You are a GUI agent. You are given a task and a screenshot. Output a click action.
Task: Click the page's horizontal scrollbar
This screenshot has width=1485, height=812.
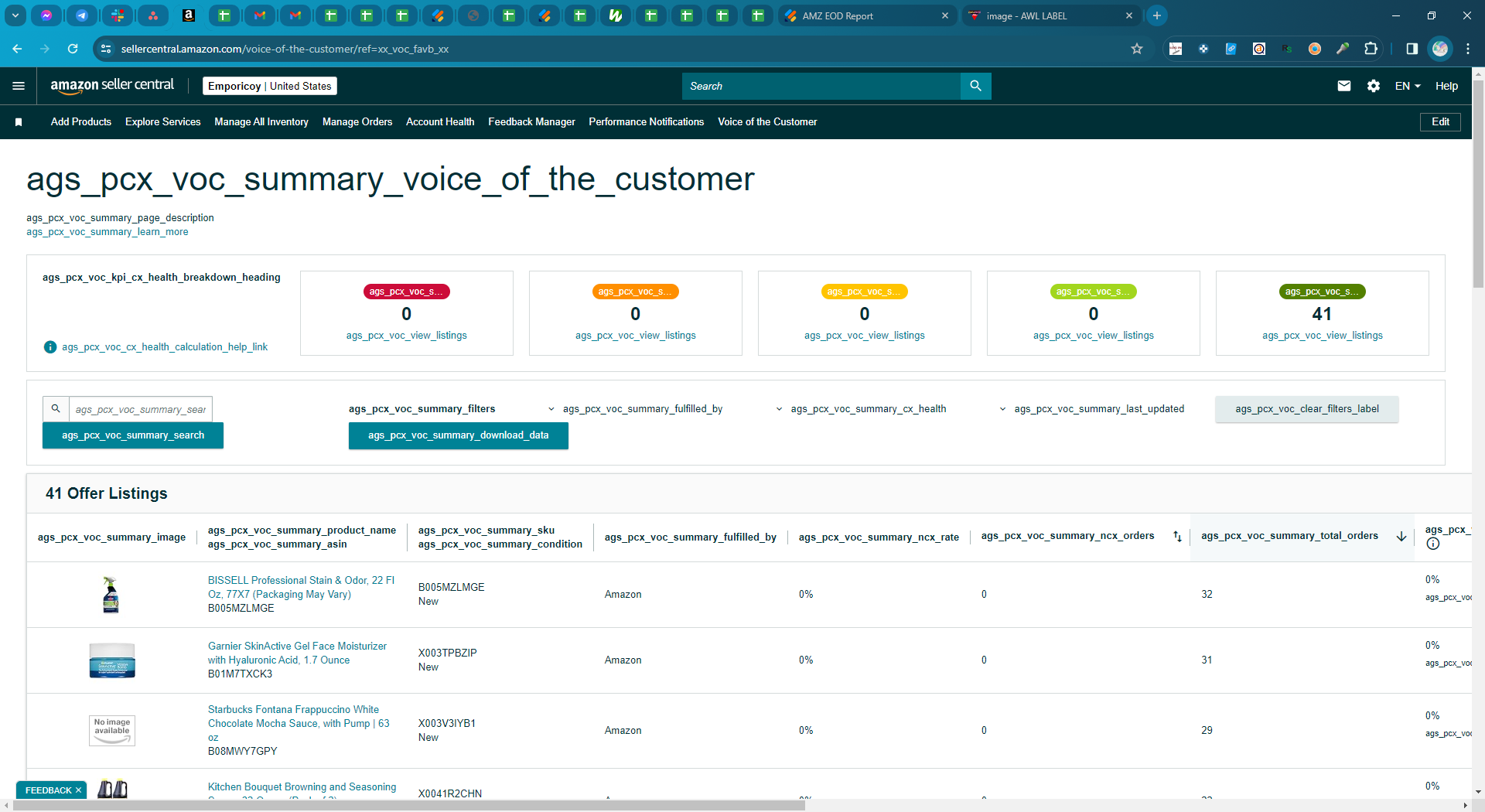(x=408, y=805)
